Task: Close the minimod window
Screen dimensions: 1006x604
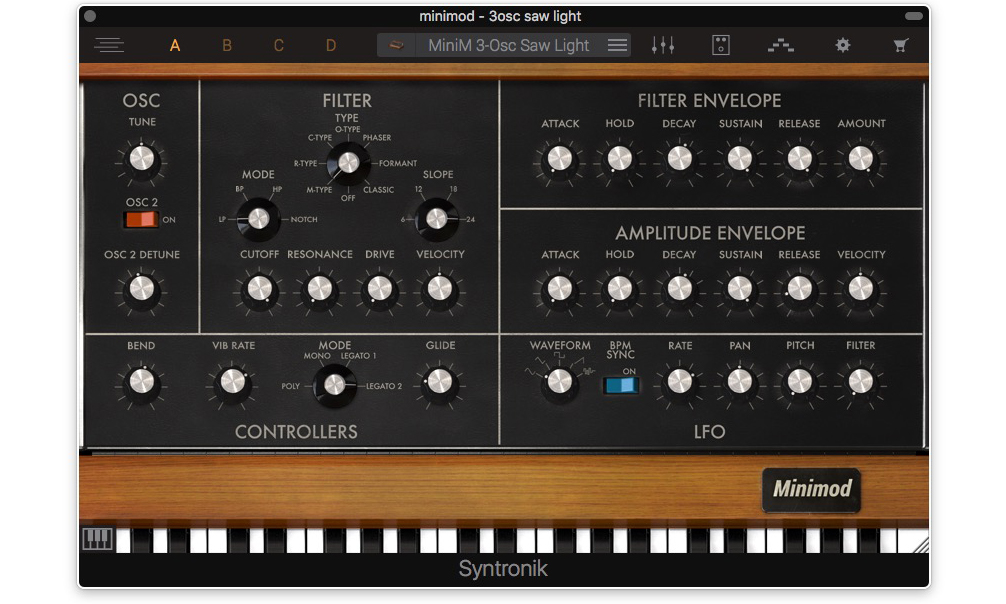Action: pyautogui.click(x=90, y=16)
